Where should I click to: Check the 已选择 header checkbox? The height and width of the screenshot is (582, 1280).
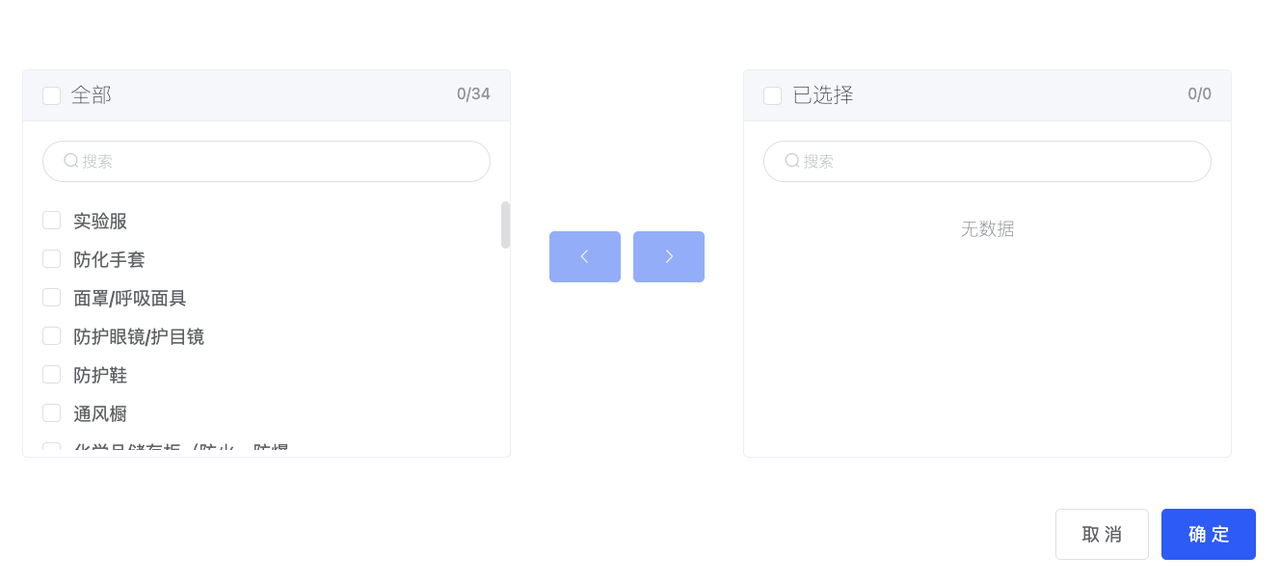[x=773, y=96]
